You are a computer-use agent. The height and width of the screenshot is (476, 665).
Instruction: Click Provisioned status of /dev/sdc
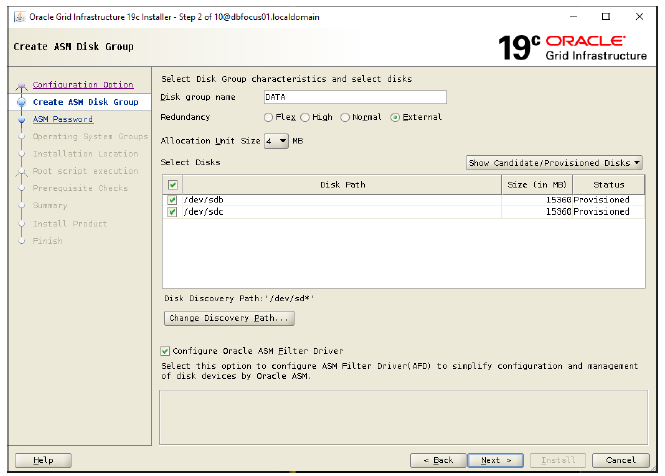(x=601, y=212)
